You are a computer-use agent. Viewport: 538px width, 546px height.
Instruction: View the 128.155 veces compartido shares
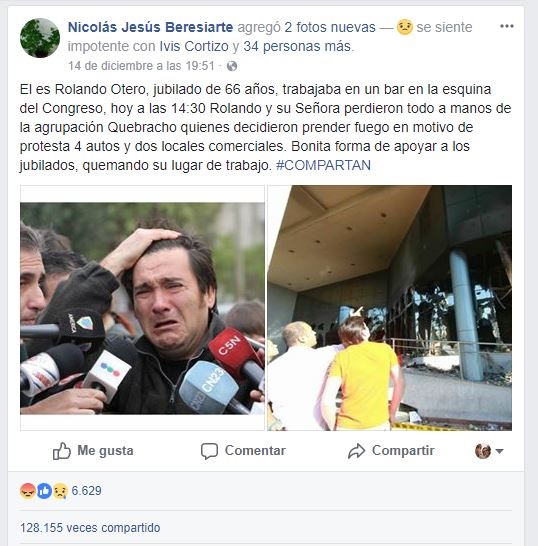pyautogui.click(x=90, y=528)
